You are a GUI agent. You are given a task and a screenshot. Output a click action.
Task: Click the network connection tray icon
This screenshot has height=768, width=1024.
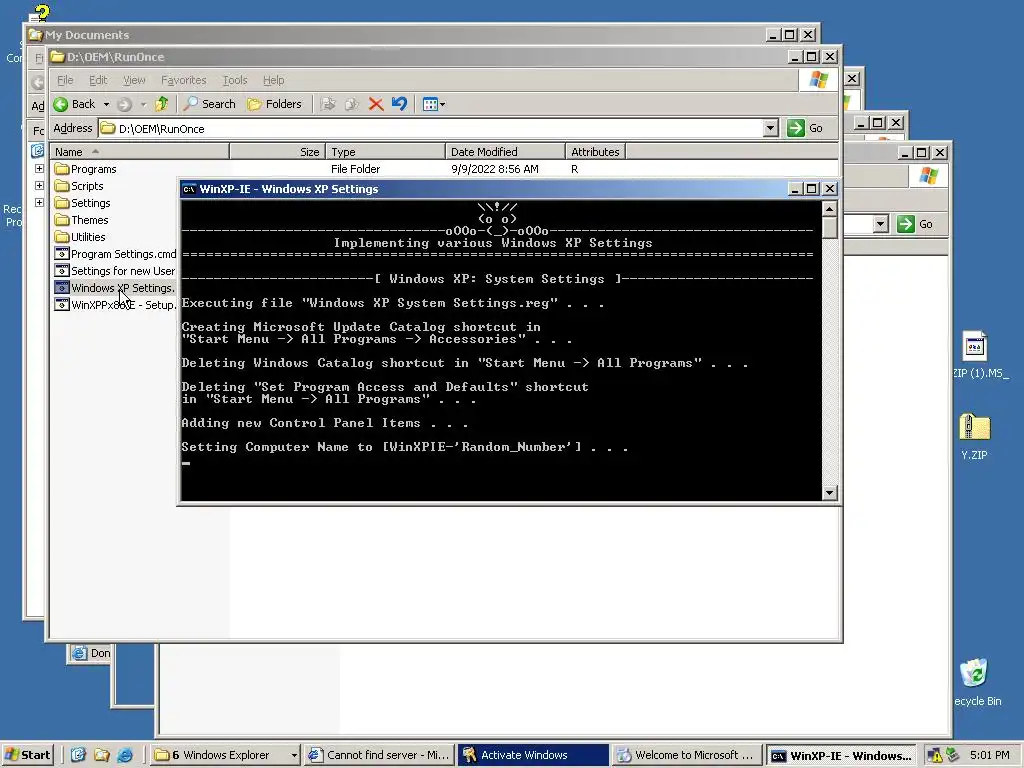point(952,755)
